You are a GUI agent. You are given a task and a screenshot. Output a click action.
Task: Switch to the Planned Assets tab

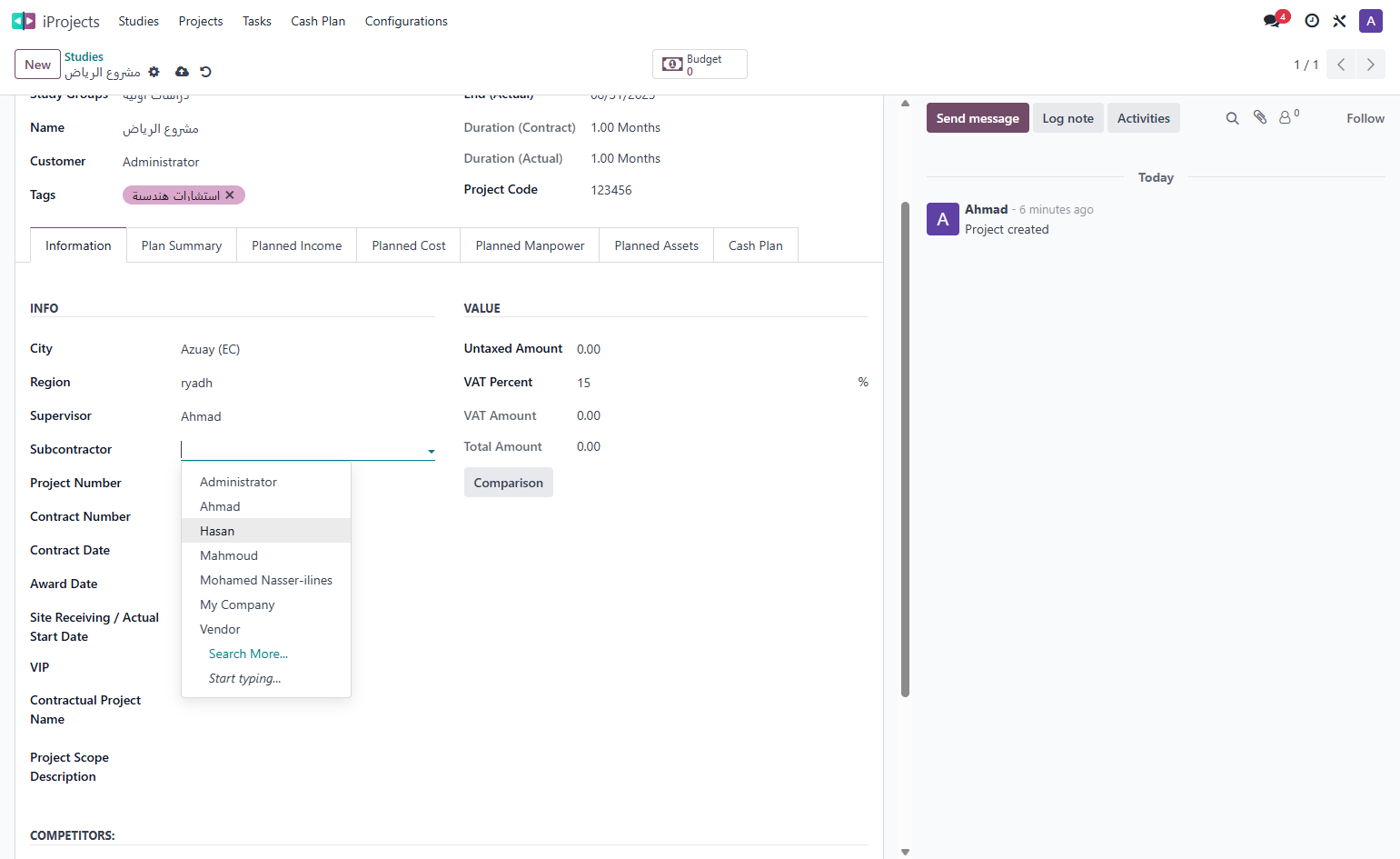point(657,245)
